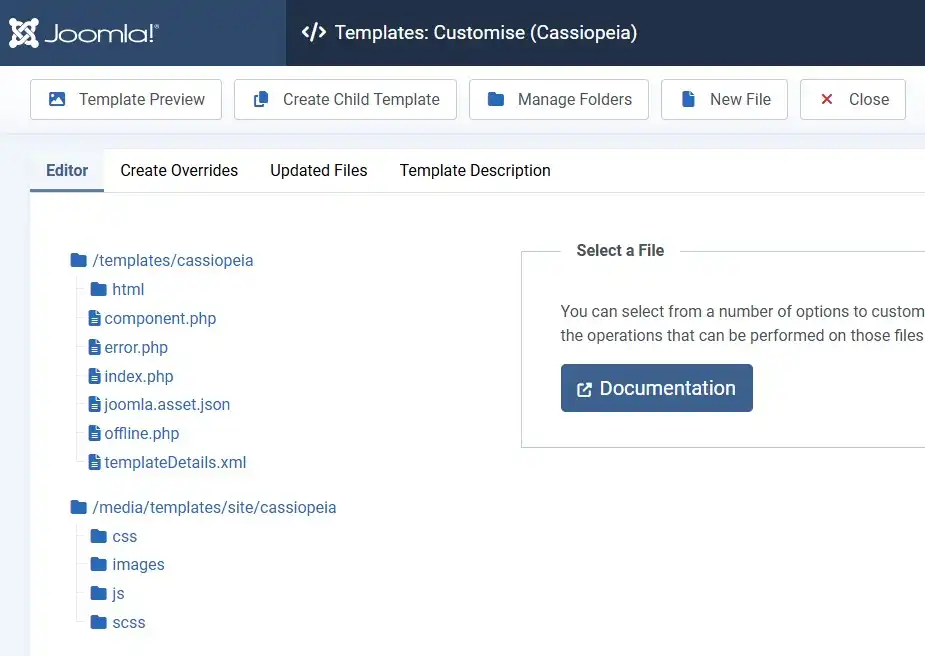This screenshot has height=656, width=925.
Task: Click the scss folder icon
Action: pos(99,622)
